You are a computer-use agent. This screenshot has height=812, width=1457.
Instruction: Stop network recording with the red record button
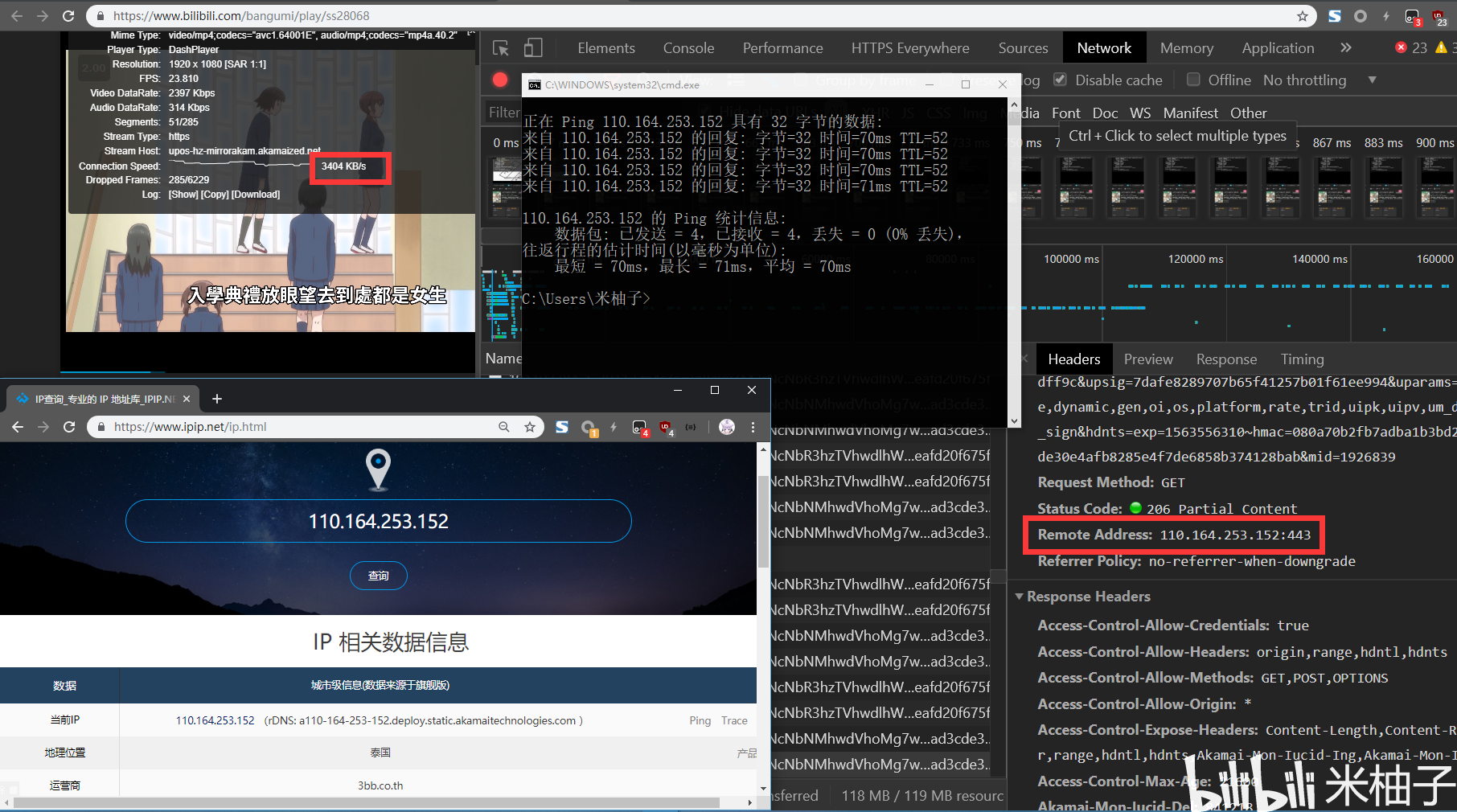coord(500,80)
